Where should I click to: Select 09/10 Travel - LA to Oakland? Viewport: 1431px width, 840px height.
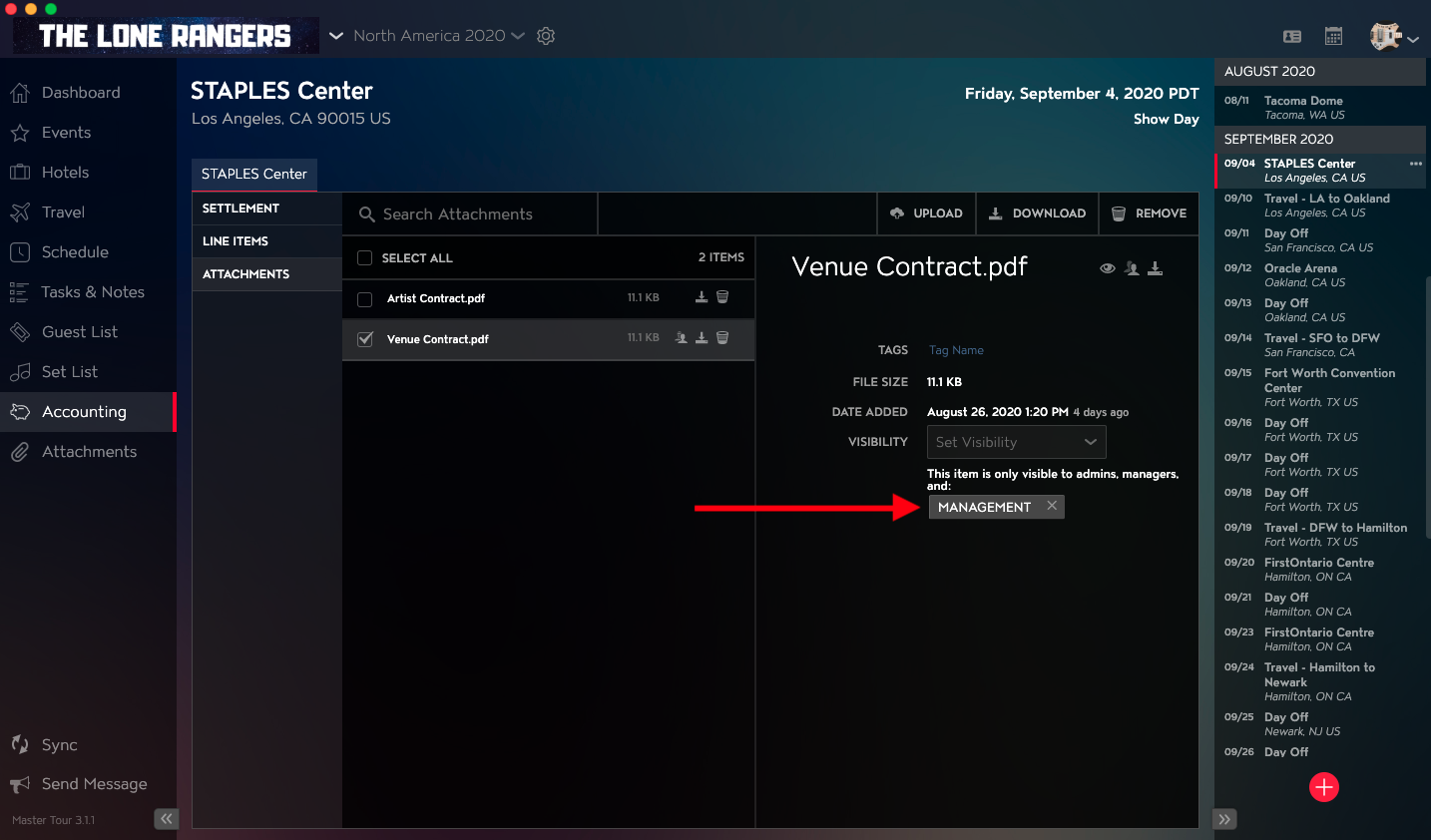point(1319,206)
